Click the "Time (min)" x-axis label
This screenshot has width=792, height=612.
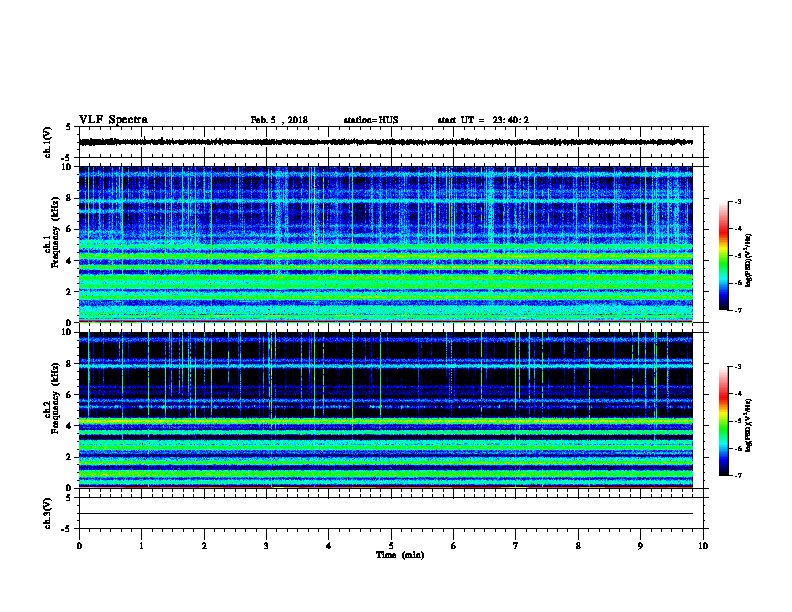[400, 555]
